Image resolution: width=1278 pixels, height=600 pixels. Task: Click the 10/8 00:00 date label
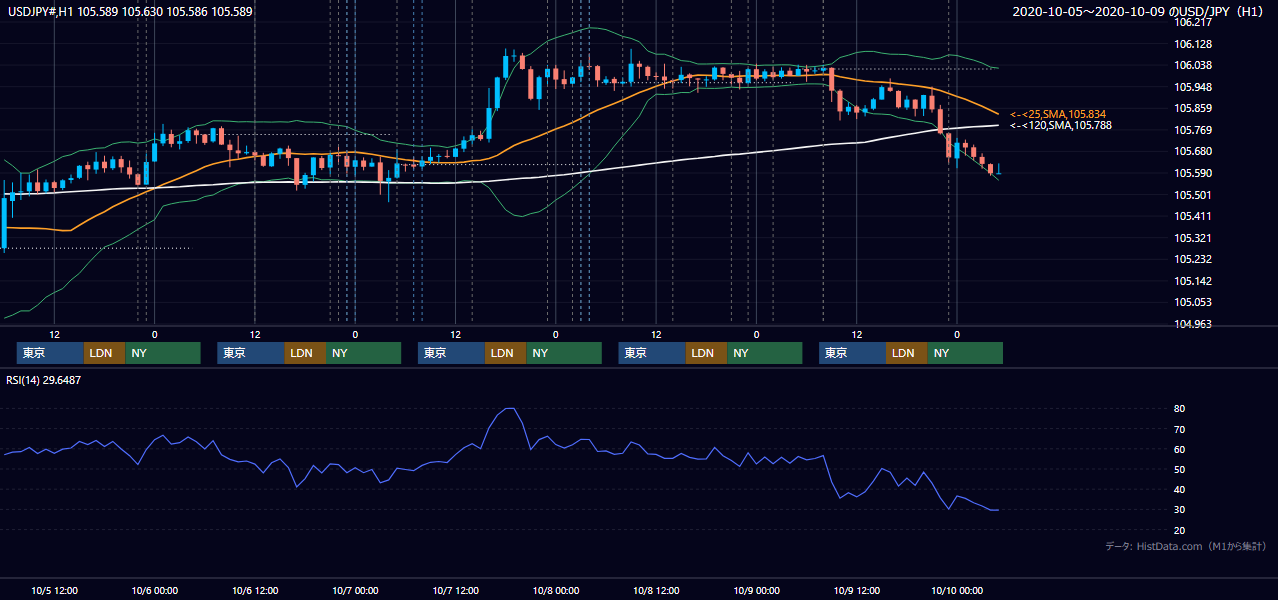click(556, 591)
